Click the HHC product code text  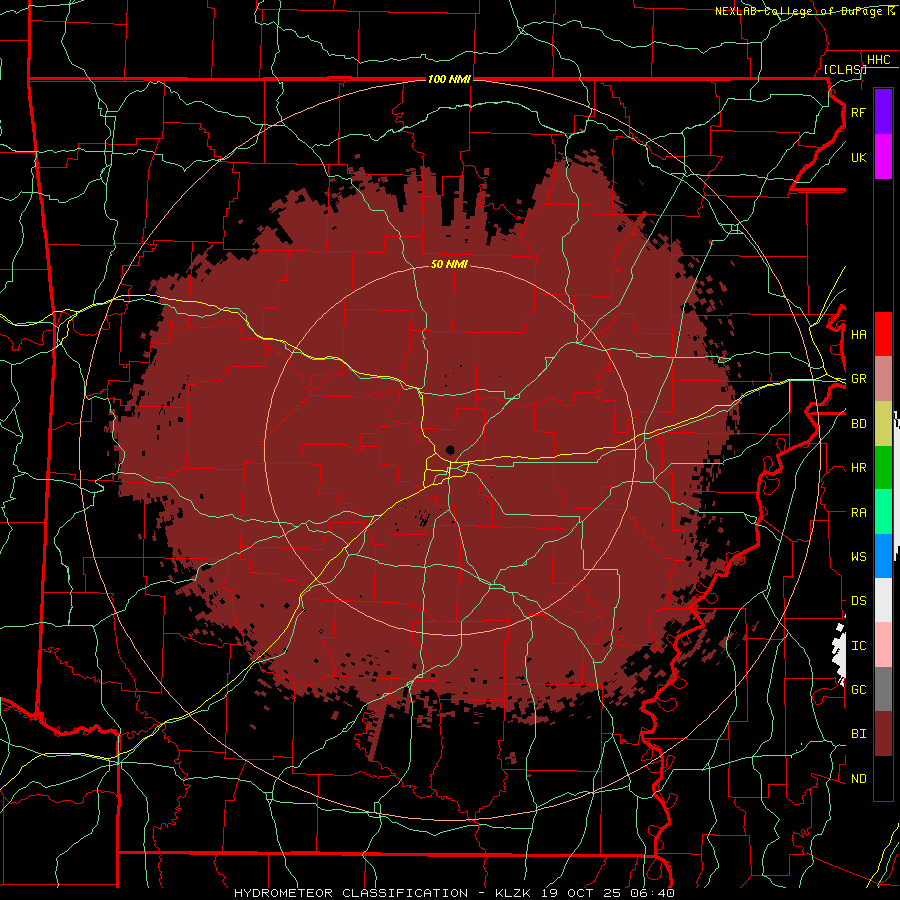pyautogui.click(x=878, y=60)
